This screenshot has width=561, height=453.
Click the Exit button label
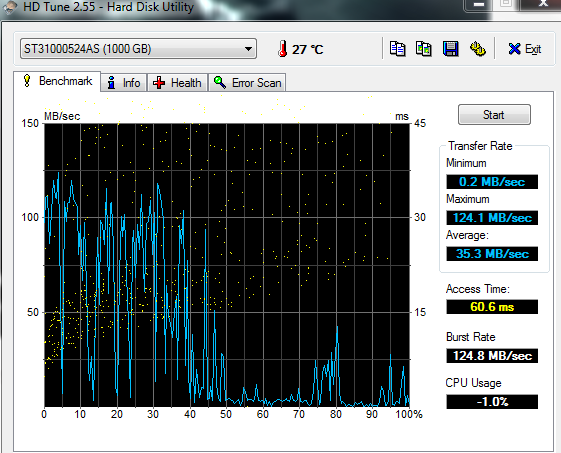tap(533, 49)
